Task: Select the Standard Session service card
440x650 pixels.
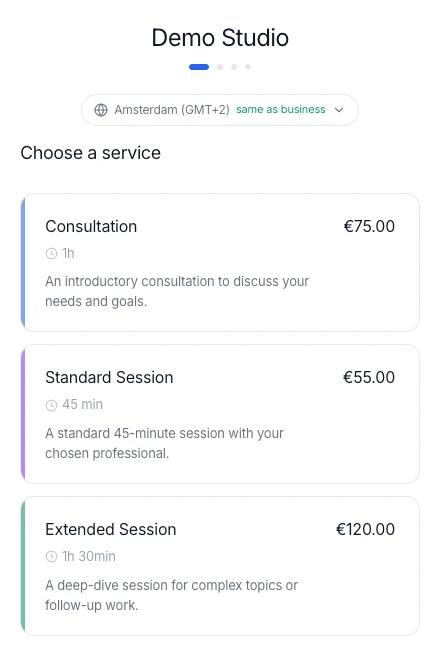Action: 220,414
